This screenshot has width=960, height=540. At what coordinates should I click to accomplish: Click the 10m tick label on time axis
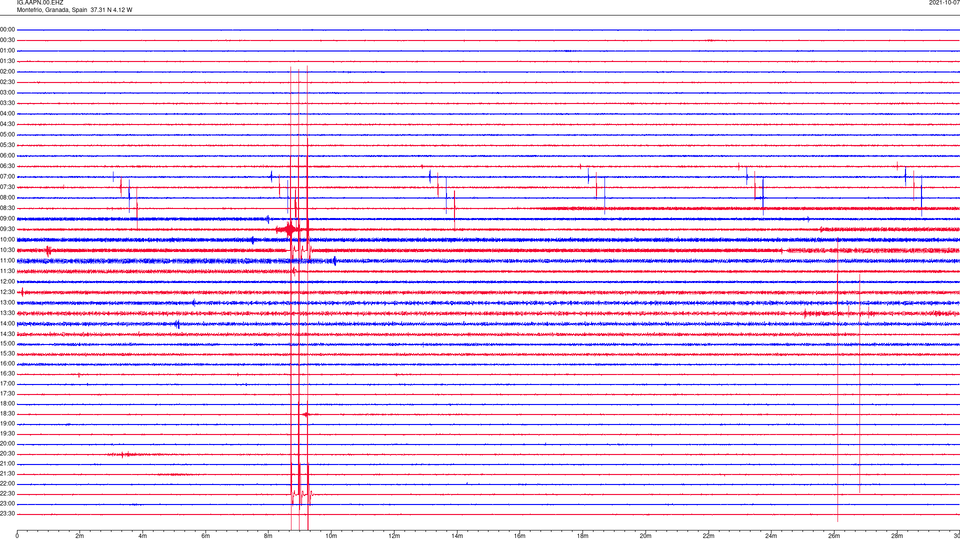[x=331, y=536]
